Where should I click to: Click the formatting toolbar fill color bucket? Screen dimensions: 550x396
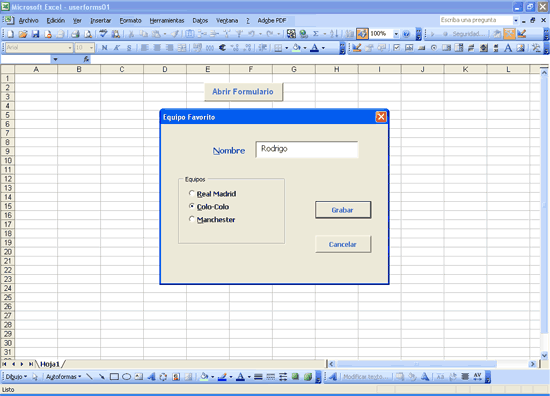(x=297, y=48)
